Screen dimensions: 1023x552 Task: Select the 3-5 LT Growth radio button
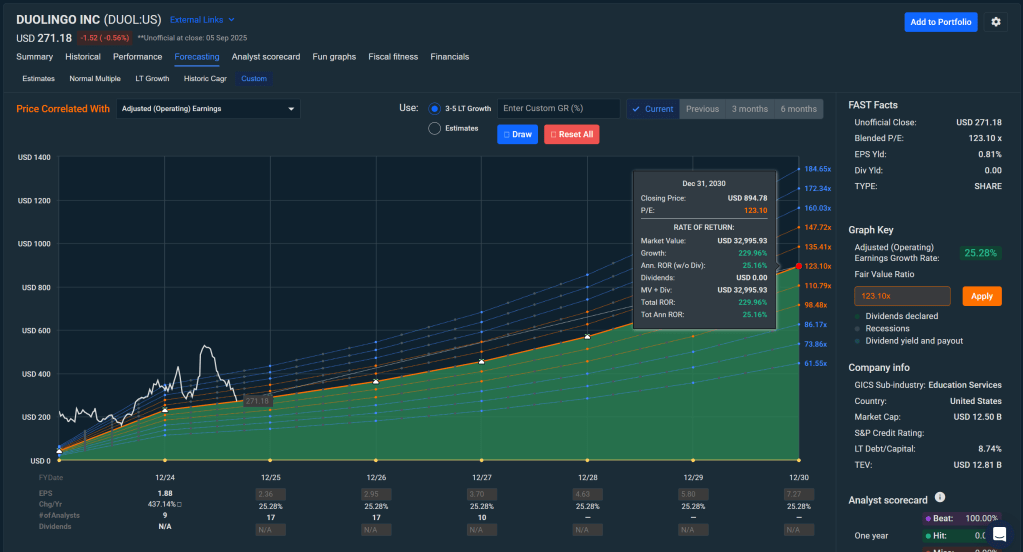(434, 109)
